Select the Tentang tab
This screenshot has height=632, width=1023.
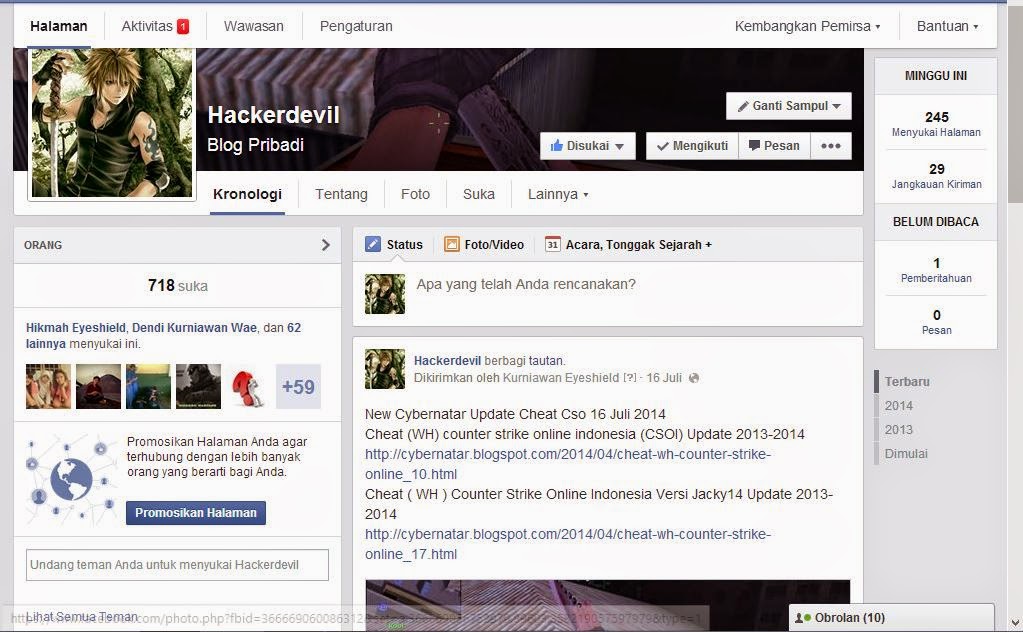(341, 194)
